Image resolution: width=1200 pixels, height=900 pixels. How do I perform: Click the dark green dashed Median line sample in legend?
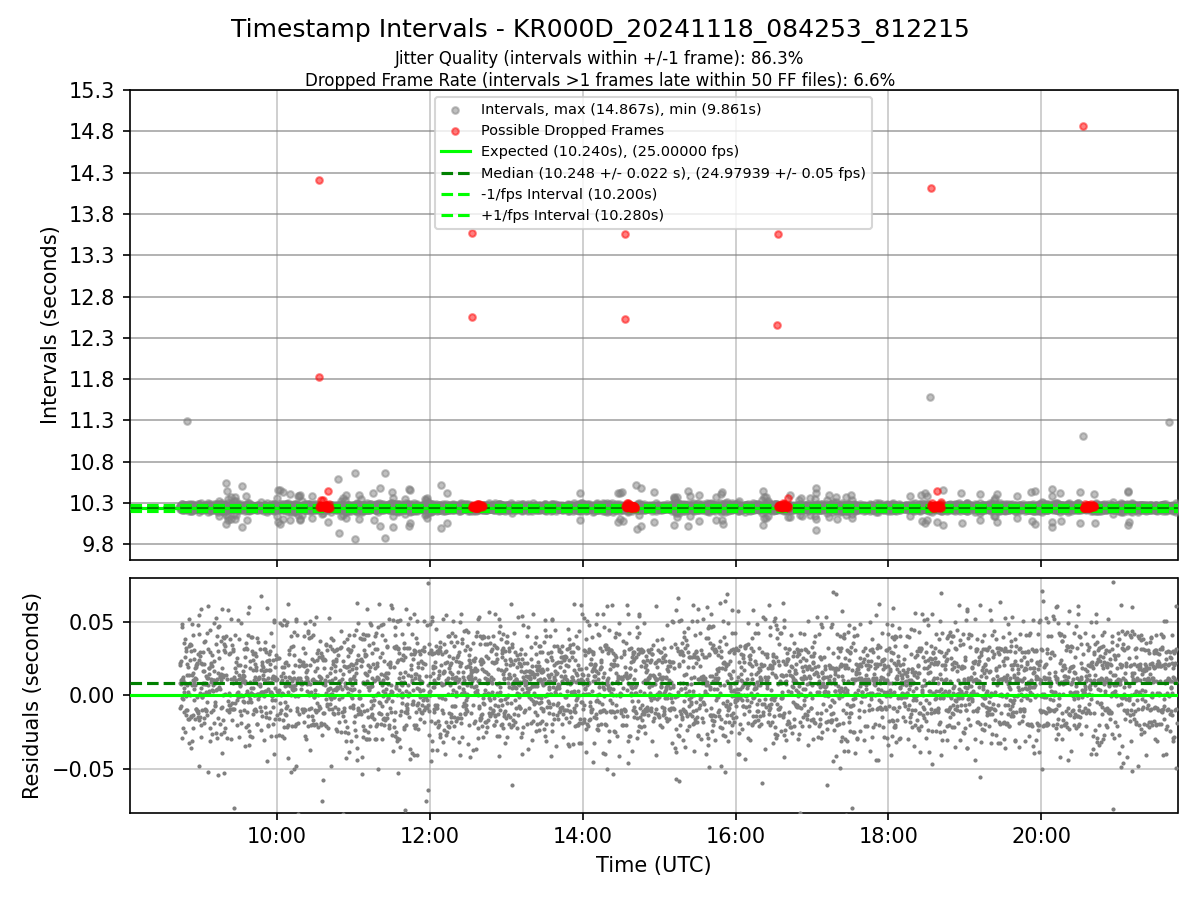tap(455, 173)
